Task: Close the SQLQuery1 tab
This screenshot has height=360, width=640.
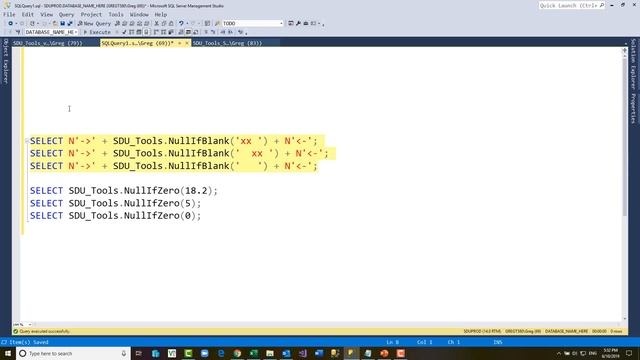Action: (x=187, y=43)
